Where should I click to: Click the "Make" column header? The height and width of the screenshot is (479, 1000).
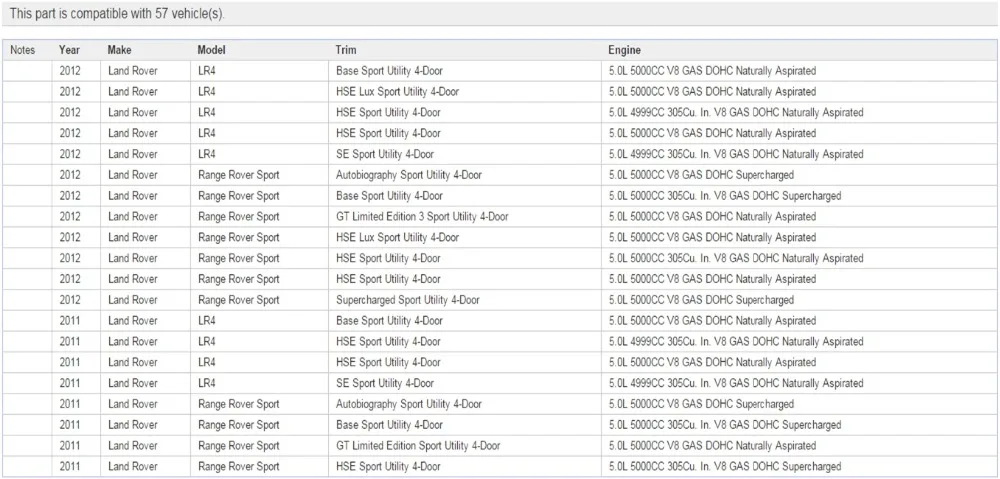(119, 50)
